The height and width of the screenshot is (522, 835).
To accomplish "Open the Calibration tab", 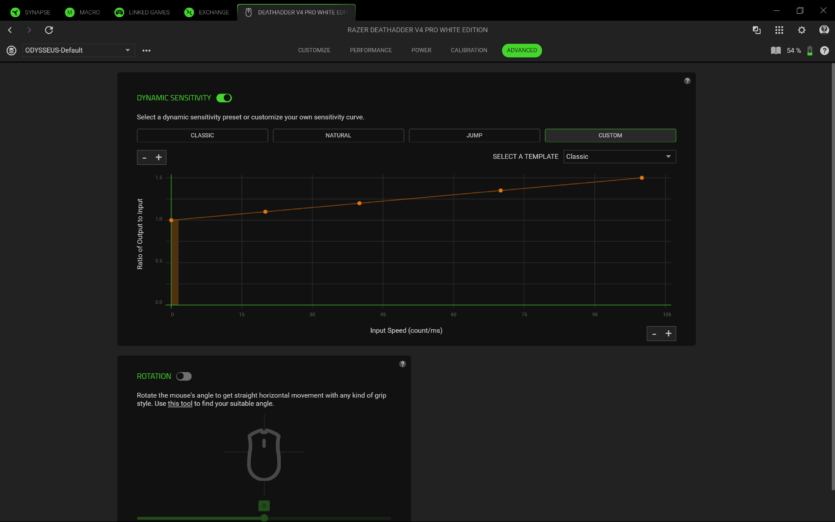I will (x=469, y=50).
